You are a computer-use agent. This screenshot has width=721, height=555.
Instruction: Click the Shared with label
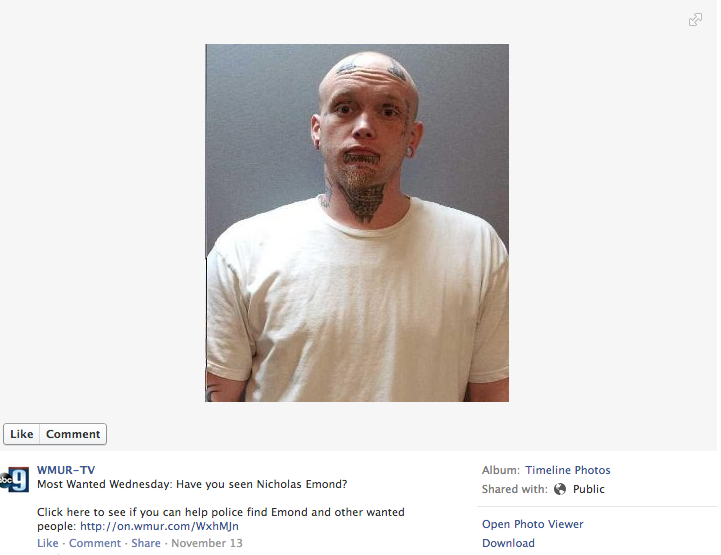tap(515, 489)
